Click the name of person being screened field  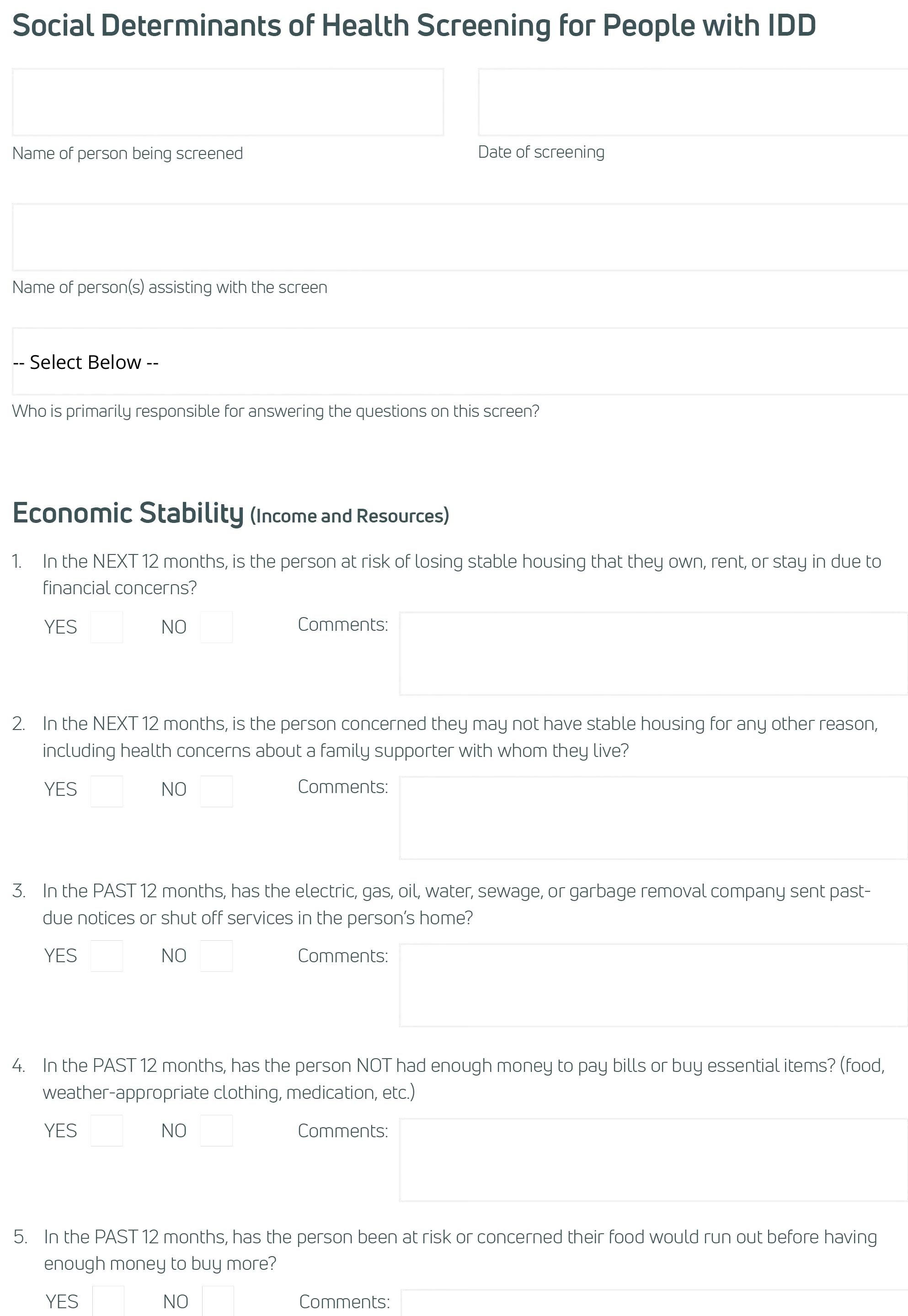pyautogui.click(x=228, y=102)
